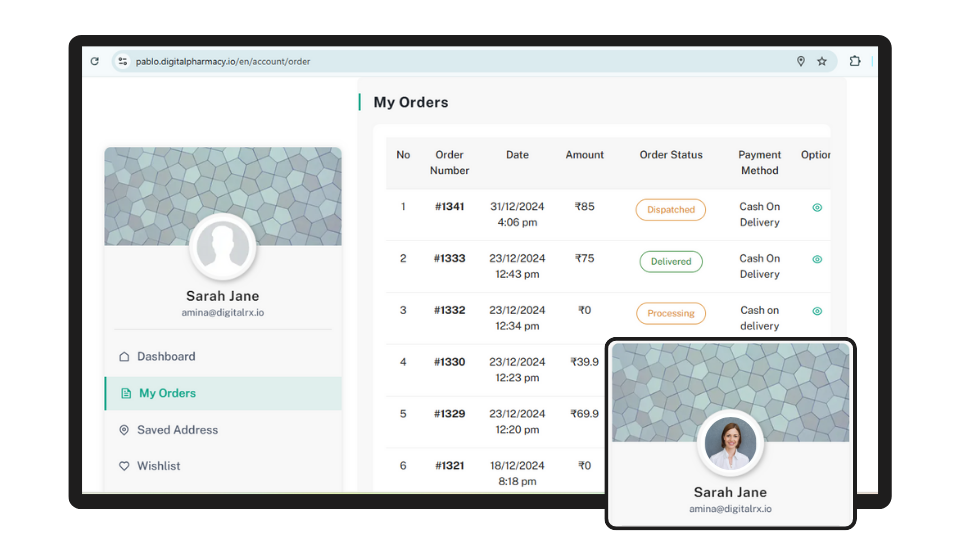The height and width of the screenshot is (540, 960).
Task: Click the 23/12/2024 12:43 pm date cell
Action: click(x=517, y=266)
